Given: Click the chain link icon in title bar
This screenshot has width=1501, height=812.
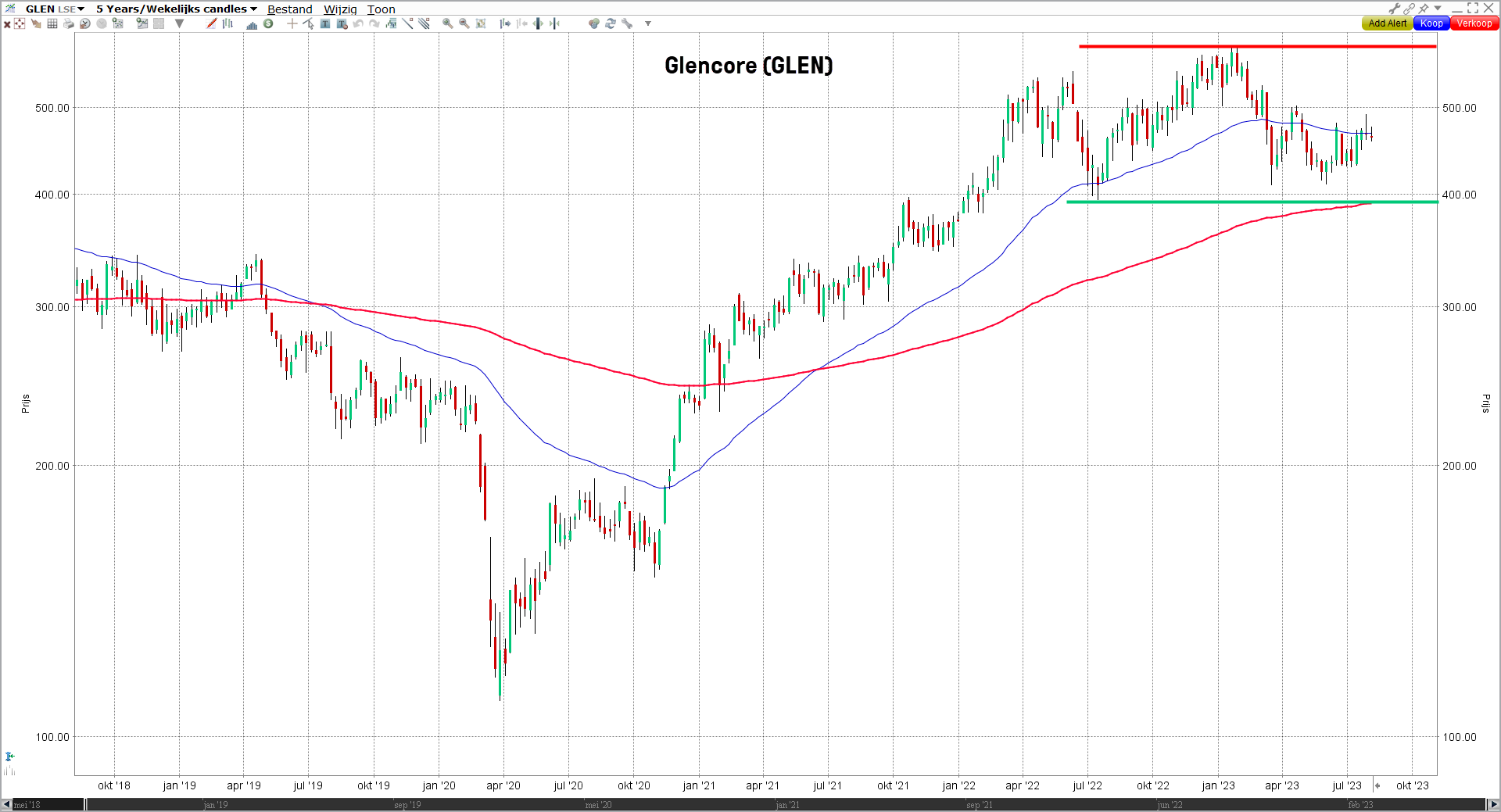Looking at the screenshot, I should [x=1409, y=9].
